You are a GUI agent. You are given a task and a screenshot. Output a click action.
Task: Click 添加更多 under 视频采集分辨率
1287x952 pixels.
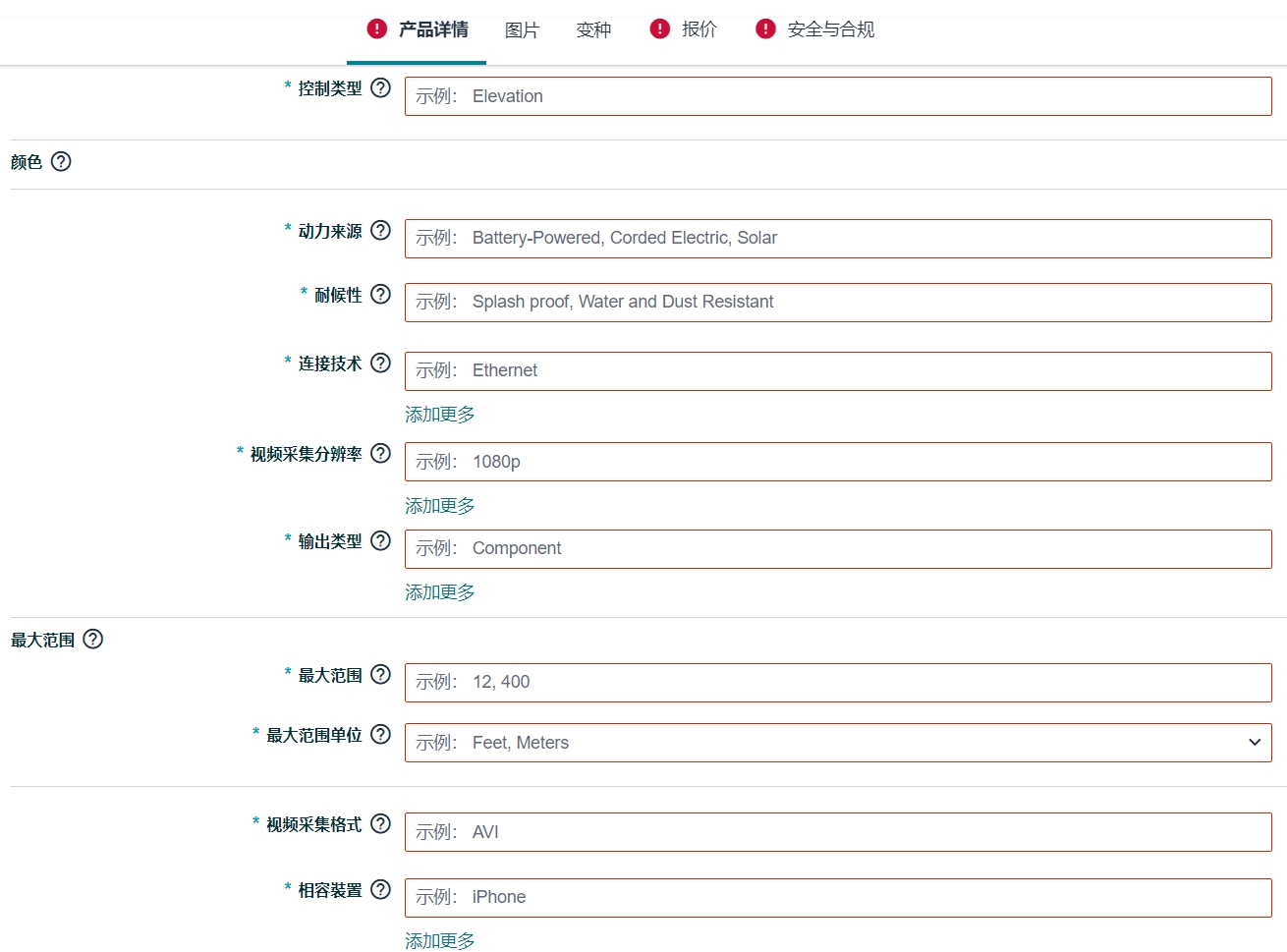point(440,506)
